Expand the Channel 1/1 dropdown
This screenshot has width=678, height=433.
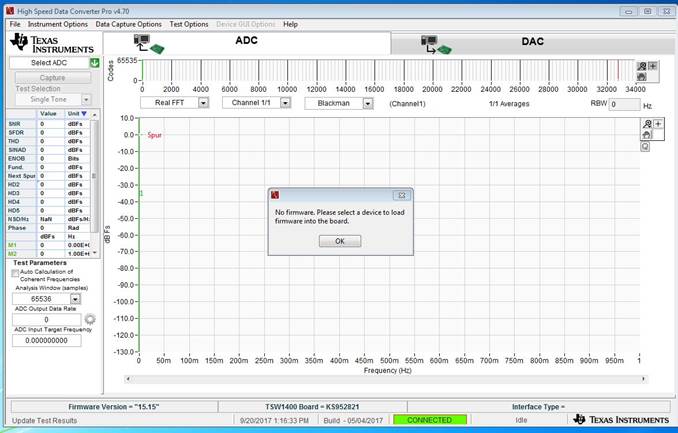point(285,103)
